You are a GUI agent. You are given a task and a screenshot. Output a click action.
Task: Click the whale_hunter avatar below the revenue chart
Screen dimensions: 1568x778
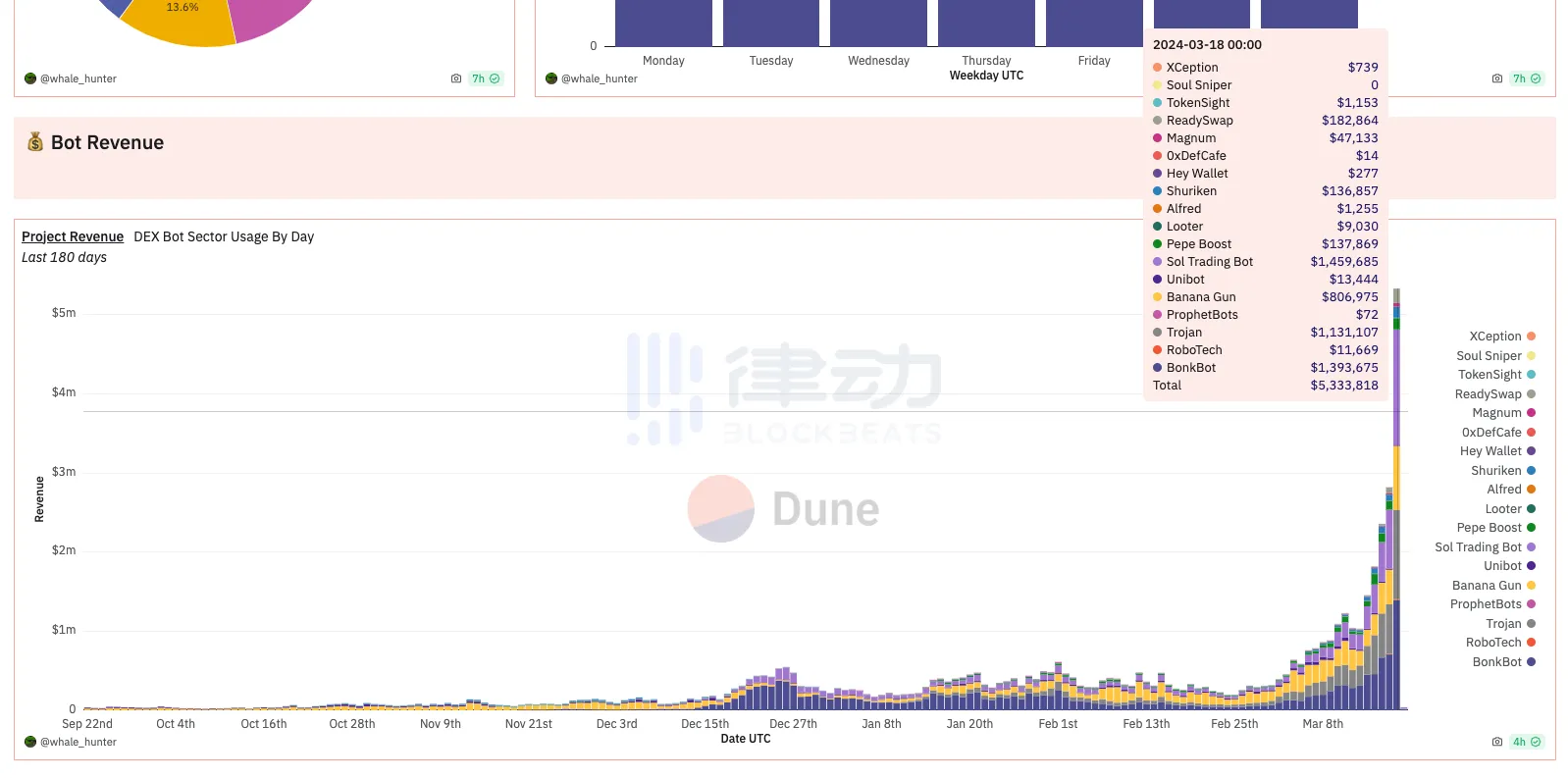tap(30, 742)
